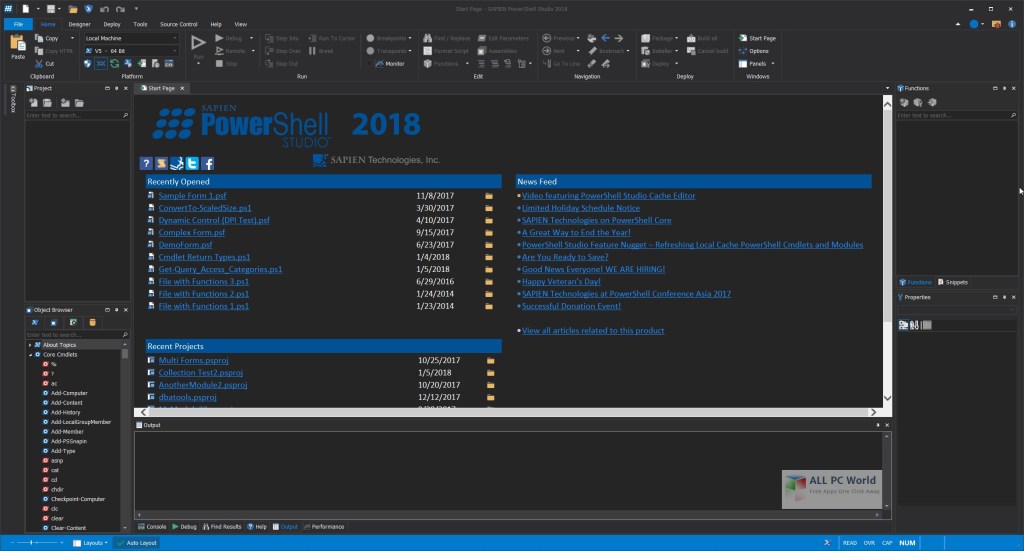Open folder location for Sample Form 1.psf
Screen dimensions: 1024x551
[x=488, y=196]
